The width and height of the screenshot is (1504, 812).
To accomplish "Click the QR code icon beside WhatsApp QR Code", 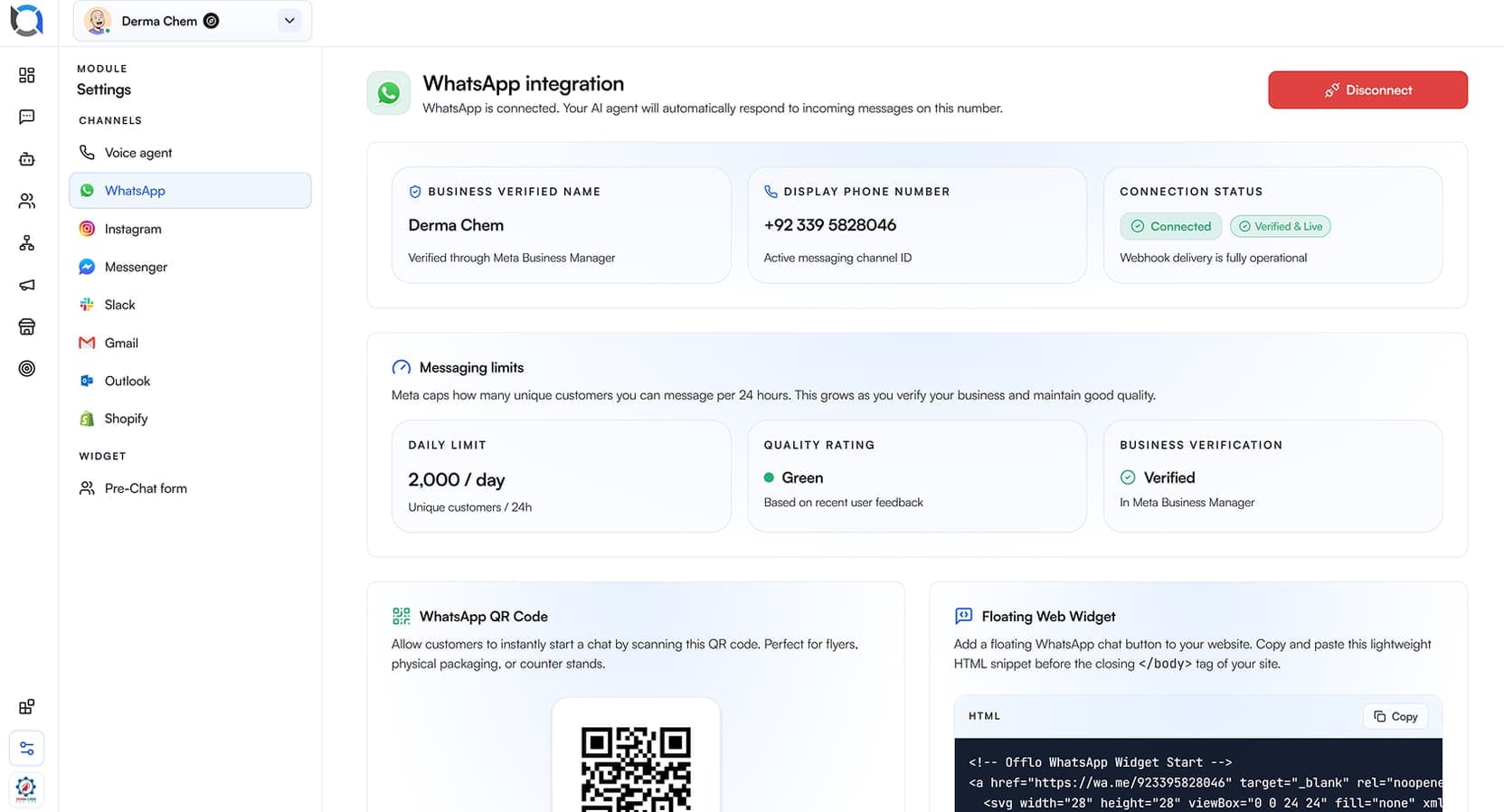I will (x=402, y=616).
